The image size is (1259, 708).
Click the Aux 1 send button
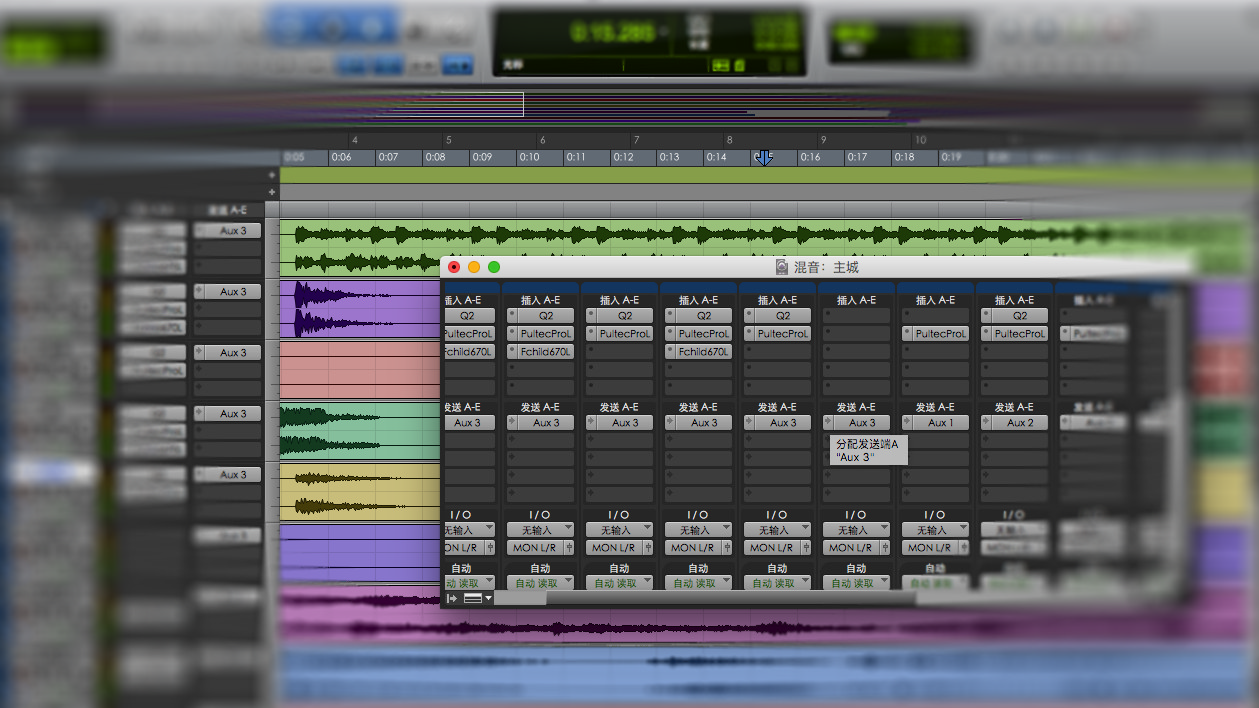[x=940, y=423]
